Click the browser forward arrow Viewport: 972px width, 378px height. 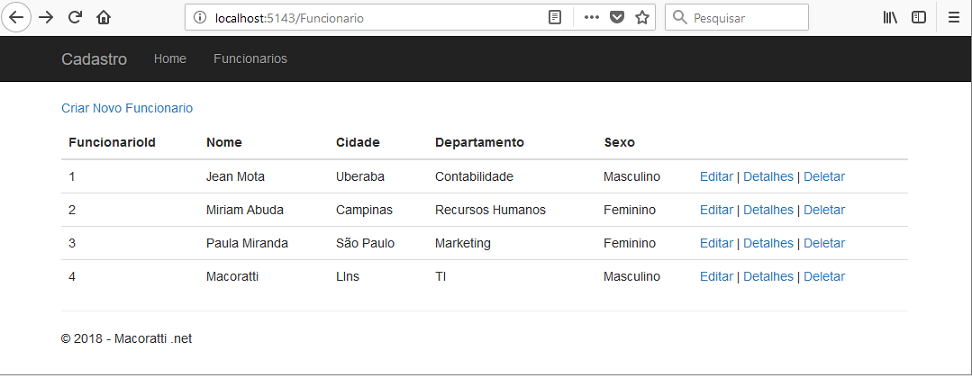tap(46, 17)
